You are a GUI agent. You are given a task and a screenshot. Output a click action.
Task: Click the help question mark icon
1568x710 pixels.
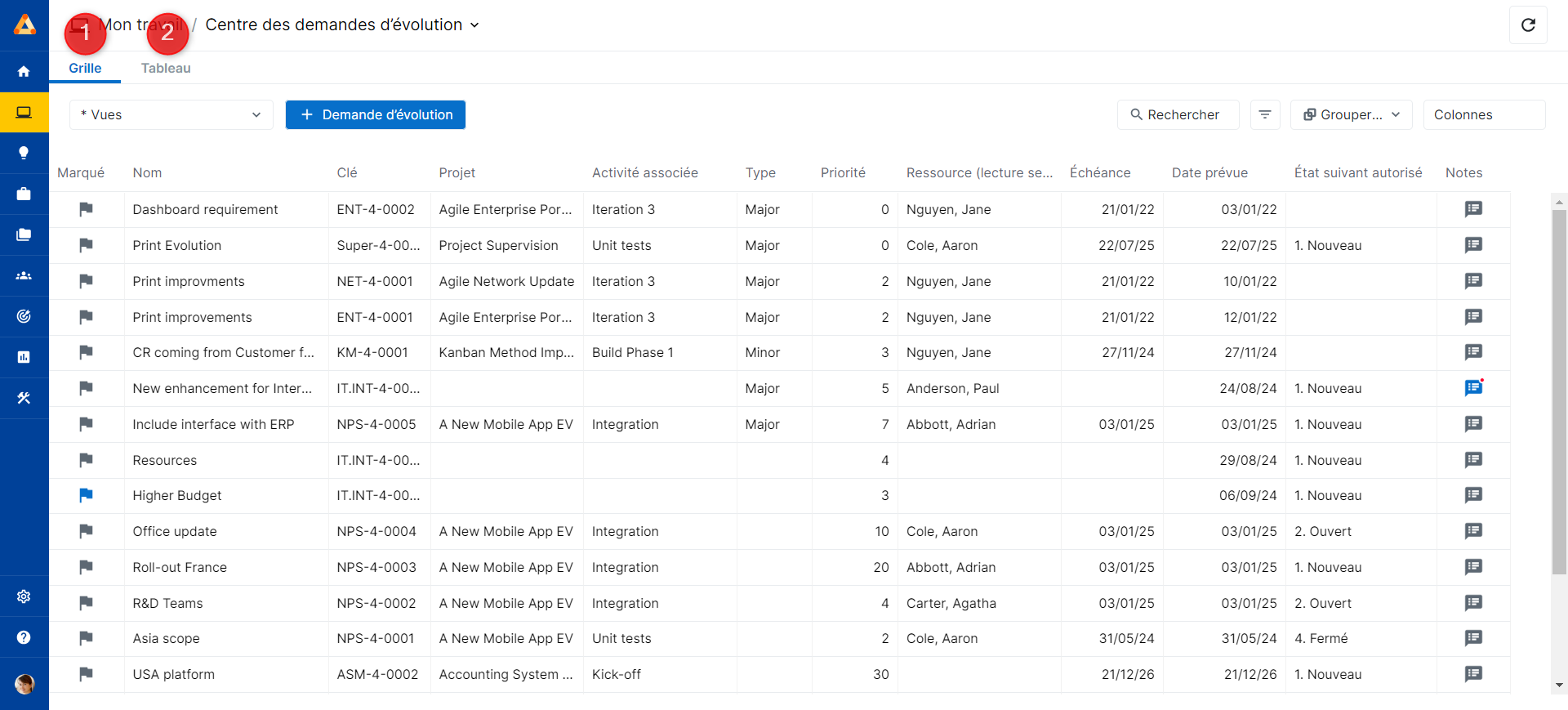tap(24, 637)
